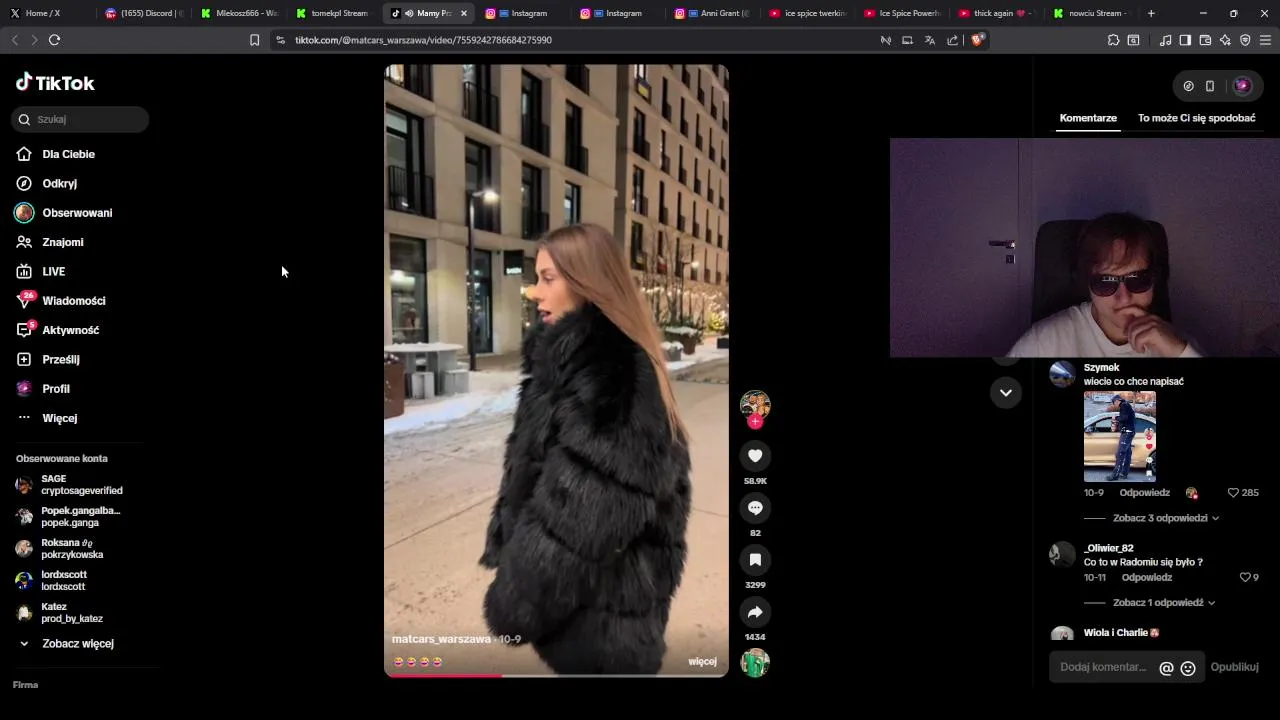The height and width of the screenshot is (720, 1280).
Task: Click the Dodaj komentarz input field
Action: tap(1103, 667)
